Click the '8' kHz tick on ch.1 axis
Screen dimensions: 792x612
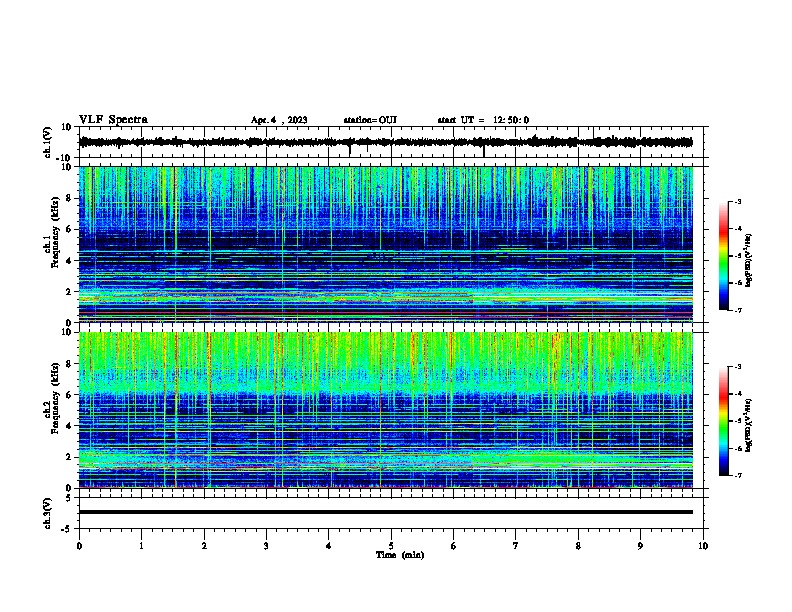[x=68, y=198]
